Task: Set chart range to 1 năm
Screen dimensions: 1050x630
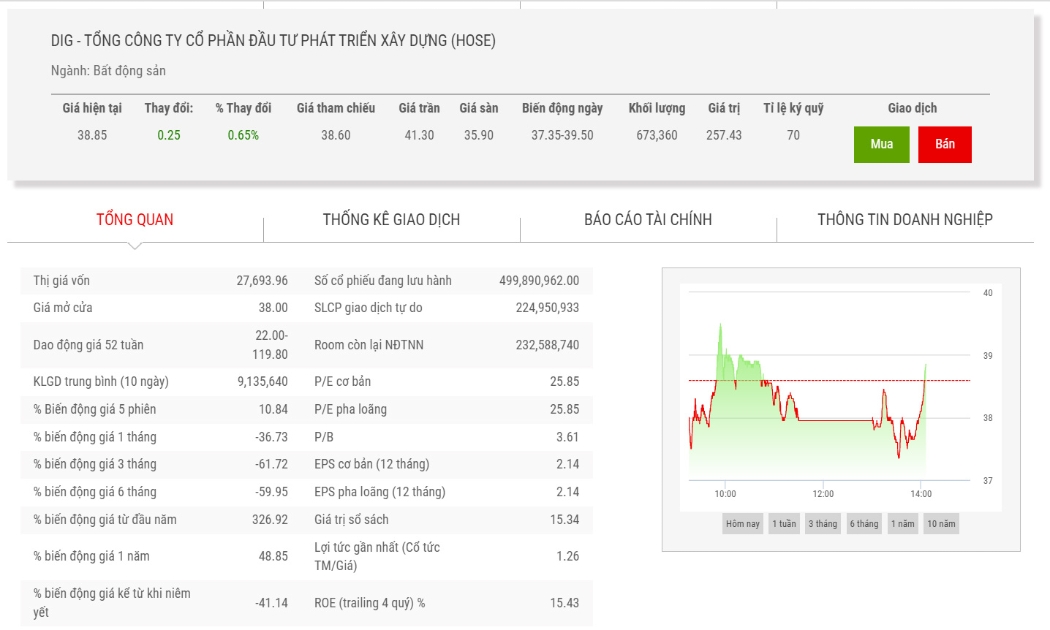Action: point(903,524)
